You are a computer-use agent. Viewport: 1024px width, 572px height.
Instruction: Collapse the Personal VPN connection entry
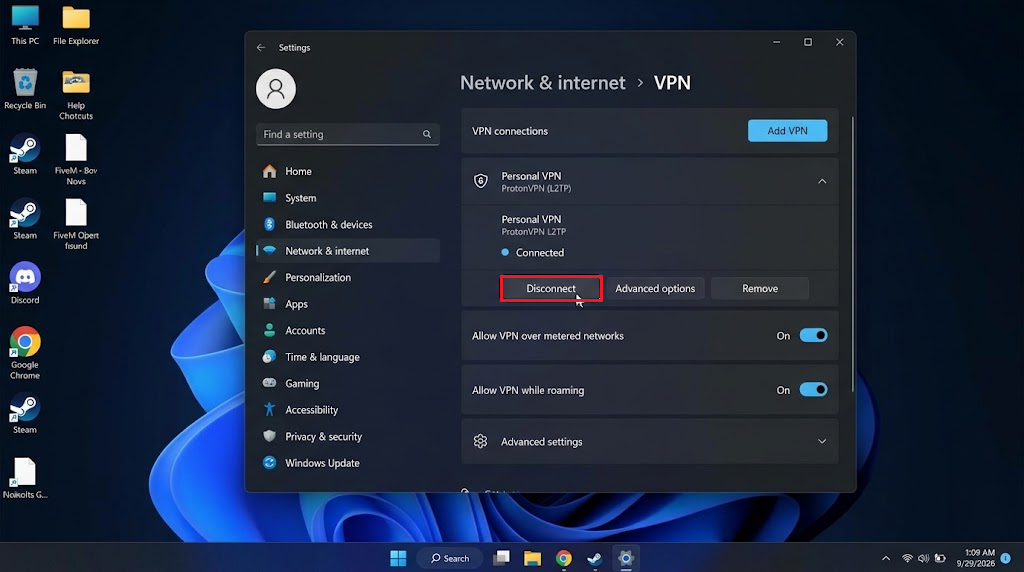822,182
